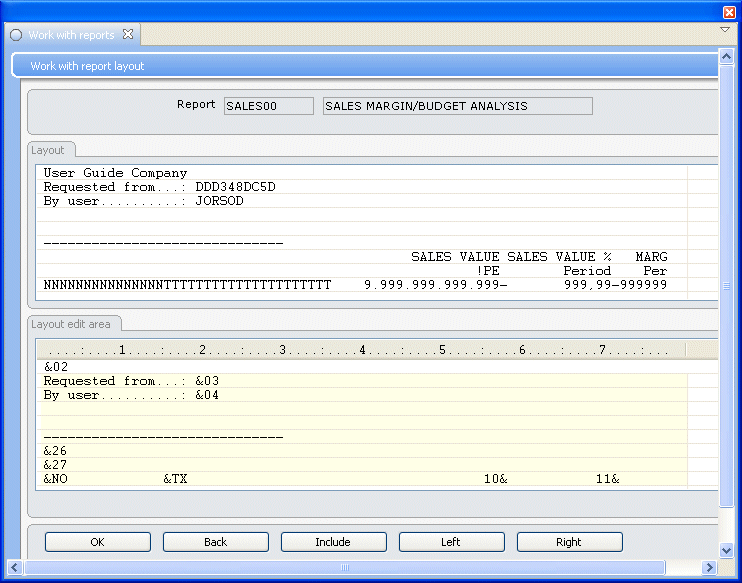
Task: Open the view menu chevron at top right
Action: [x=725, y=30]
